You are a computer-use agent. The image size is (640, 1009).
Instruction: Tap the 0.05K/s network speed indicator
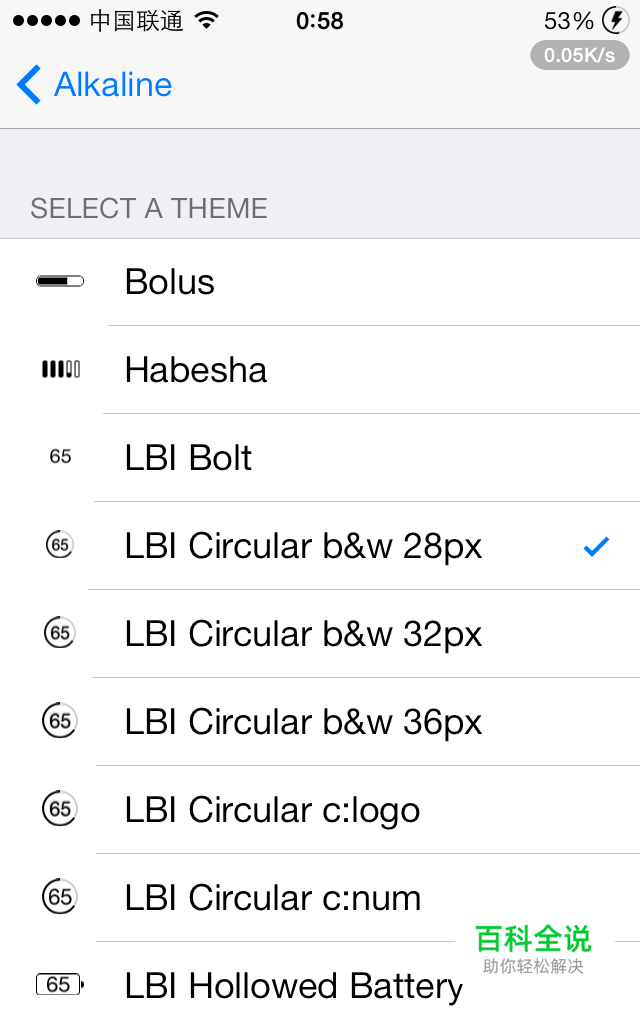click(579, 55)
